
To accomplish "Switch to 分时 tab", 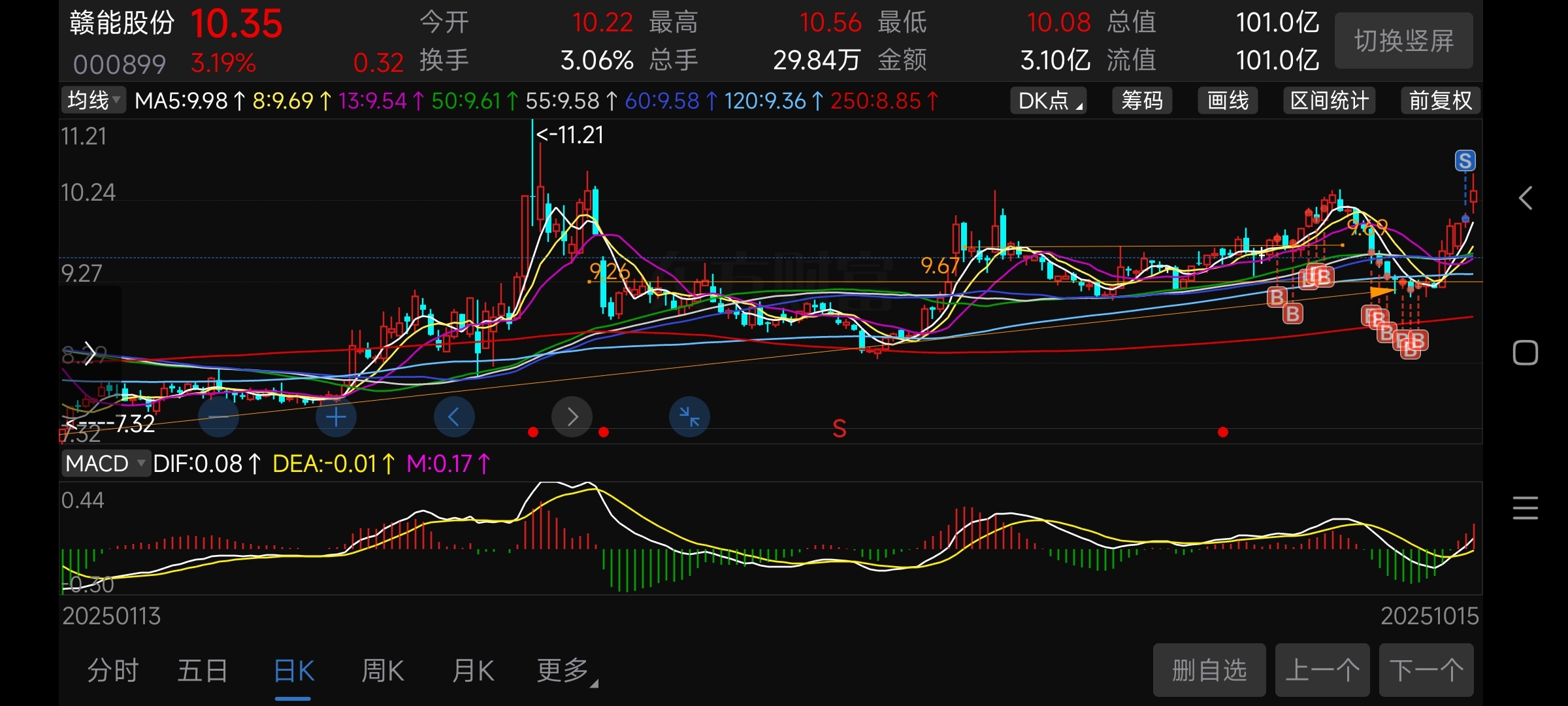I will tap(113, 671).
